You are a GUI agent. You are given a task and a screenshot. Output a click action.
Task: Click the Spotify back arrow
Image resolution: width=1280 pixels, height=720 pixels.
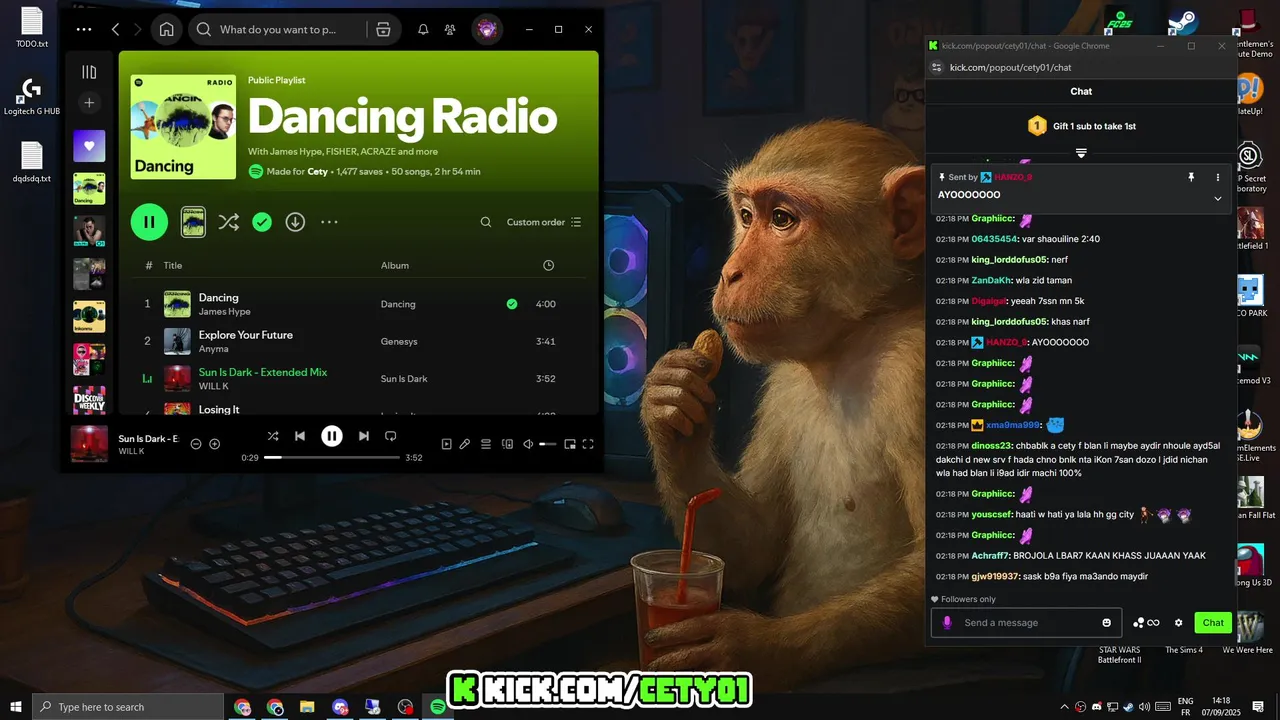point(116,29)
